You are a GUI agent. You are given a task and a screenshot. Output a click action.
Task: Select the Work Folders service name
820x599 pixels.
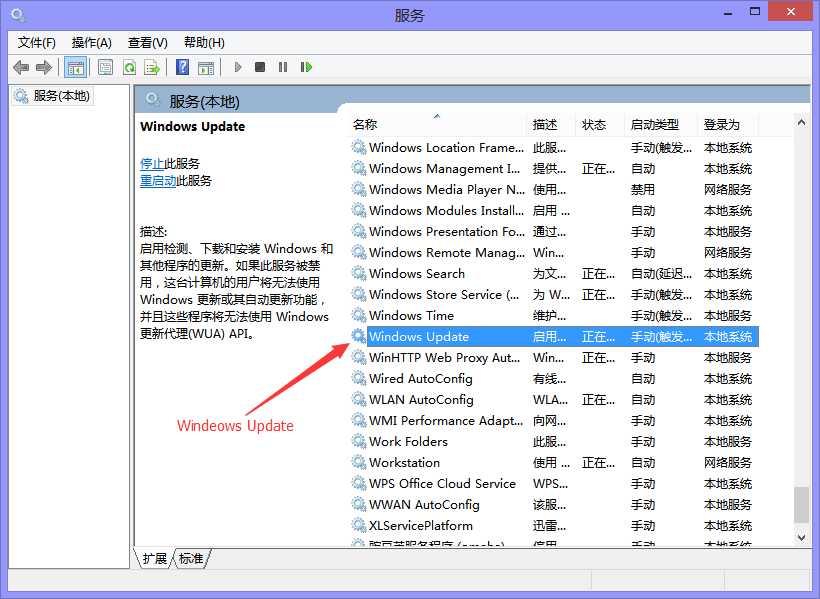coord(408,442)
